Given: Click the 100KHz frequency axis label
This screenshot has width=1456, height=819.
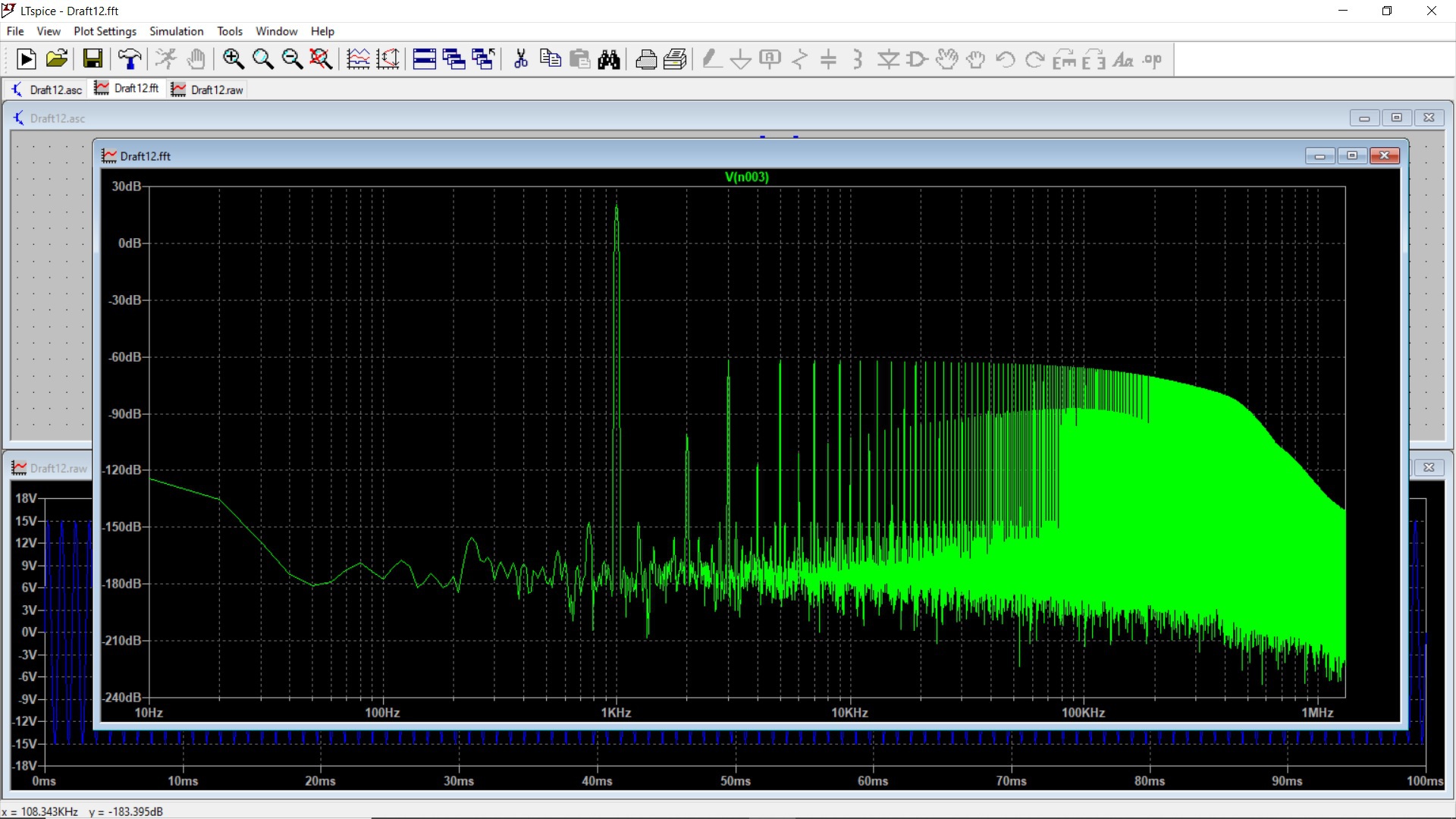Looking at the screenshot, I should [1083, 713].
